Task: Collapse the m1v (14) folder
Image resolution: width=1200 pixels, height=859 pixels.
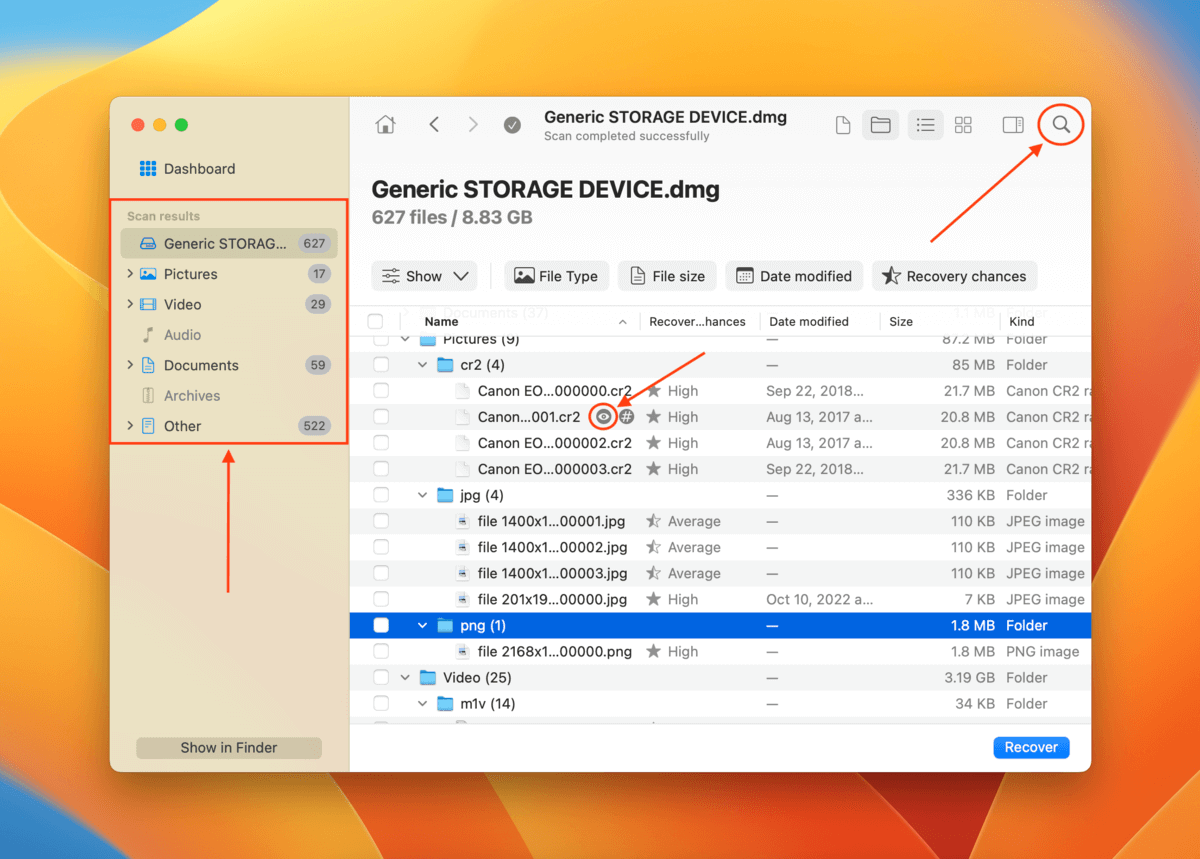Action: (422, 703)
